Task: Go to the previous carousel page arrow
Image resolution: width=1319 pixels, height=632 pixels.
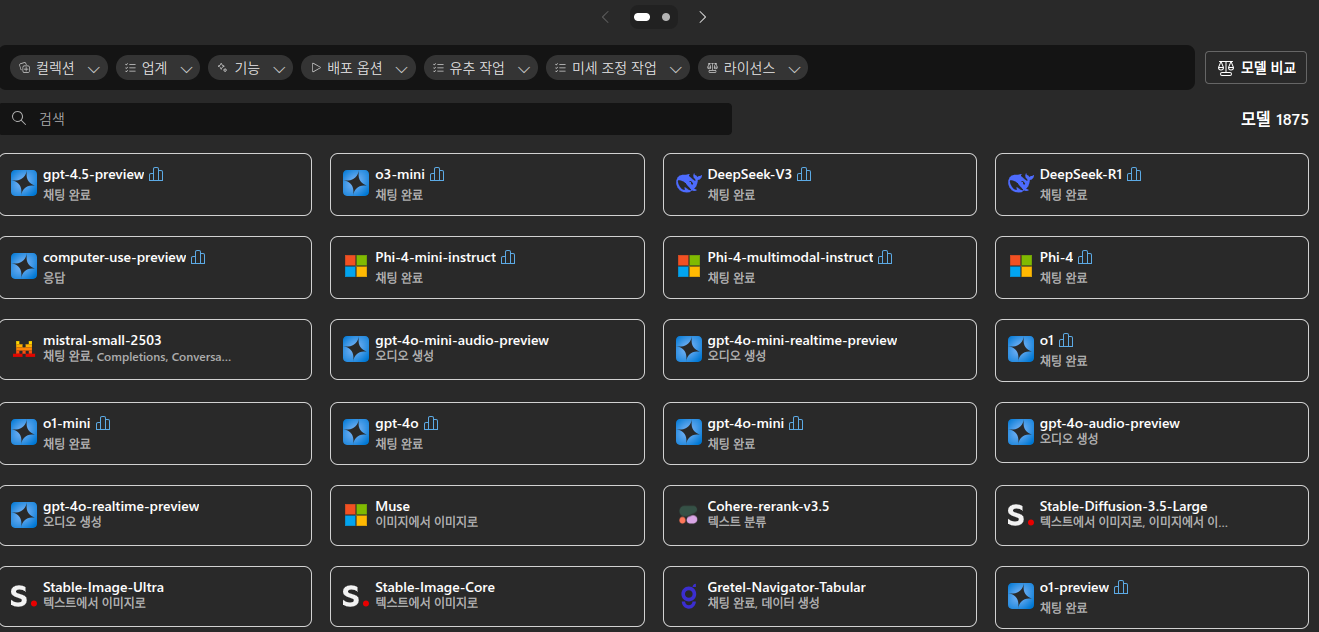Action: 605,17
